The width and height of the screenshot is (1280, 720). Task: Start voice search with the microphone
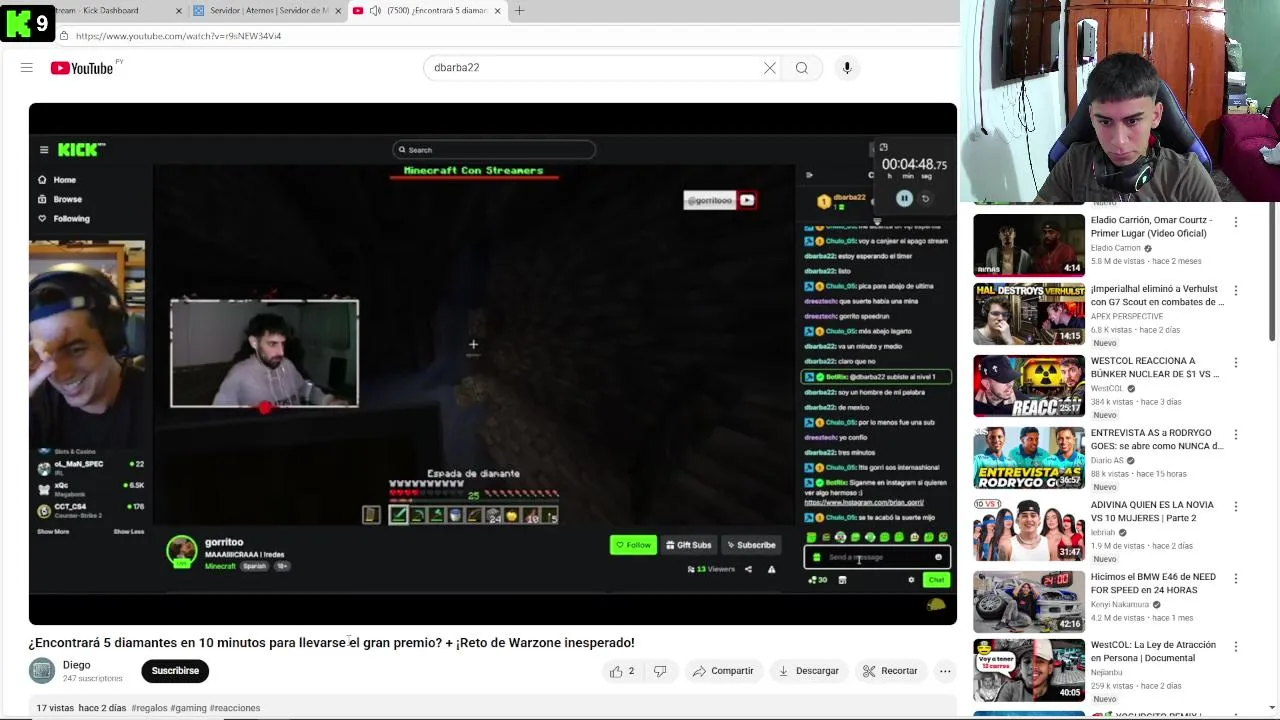(x=847, y=68)
